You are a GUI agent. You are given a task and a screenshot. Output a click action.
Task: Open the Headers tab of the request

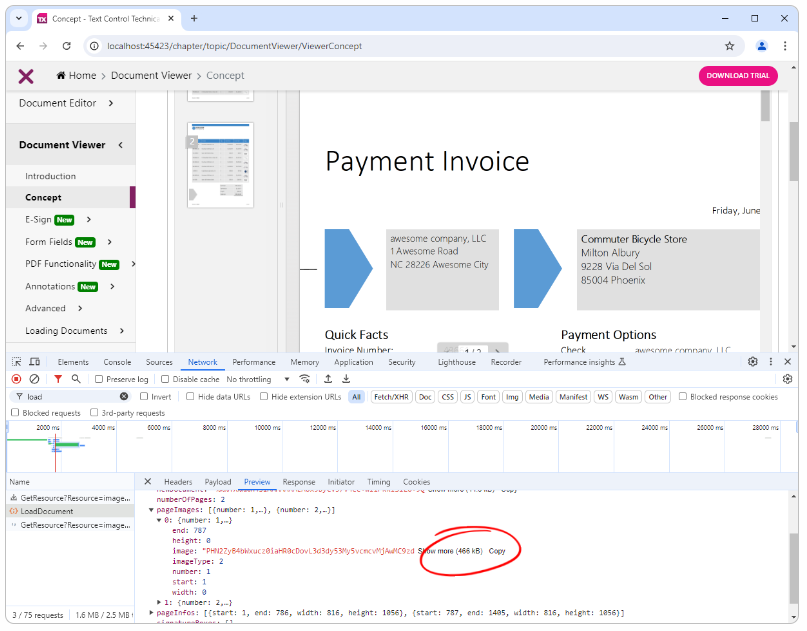click(x=178, y=482)
